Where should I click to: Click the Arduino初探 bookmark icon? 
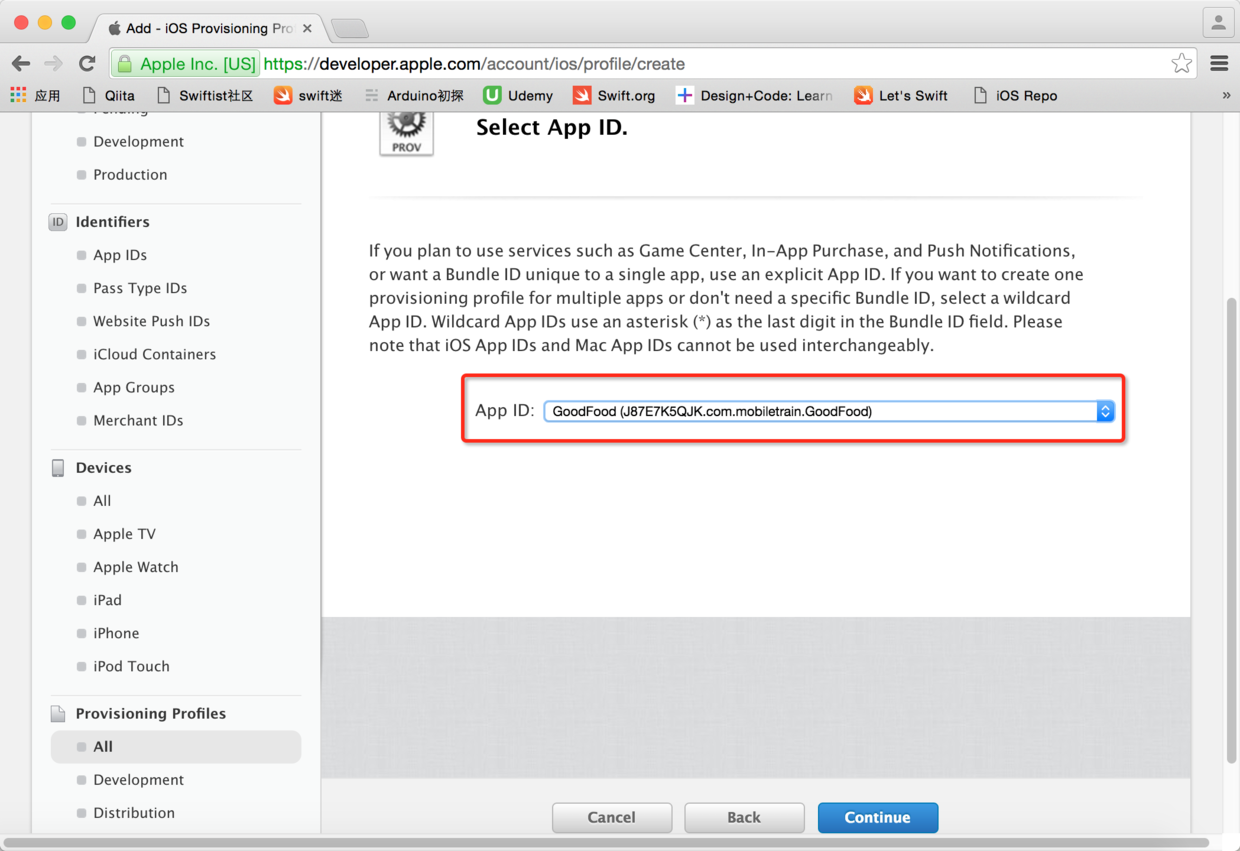tap(372, 95)
